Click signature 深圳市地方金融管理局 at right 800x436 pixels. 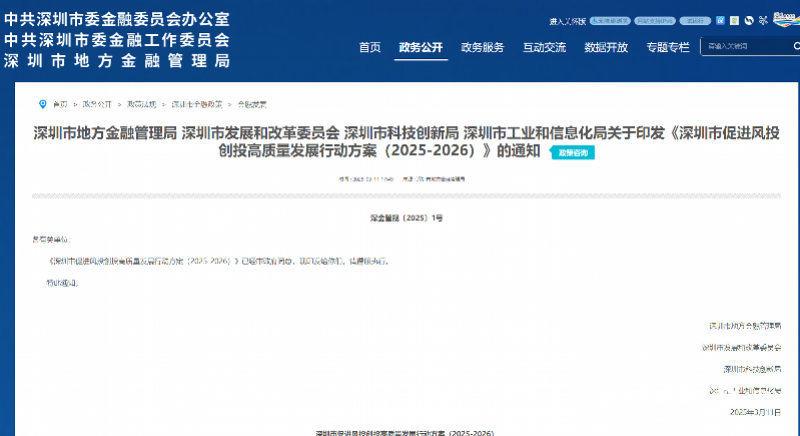745,325
